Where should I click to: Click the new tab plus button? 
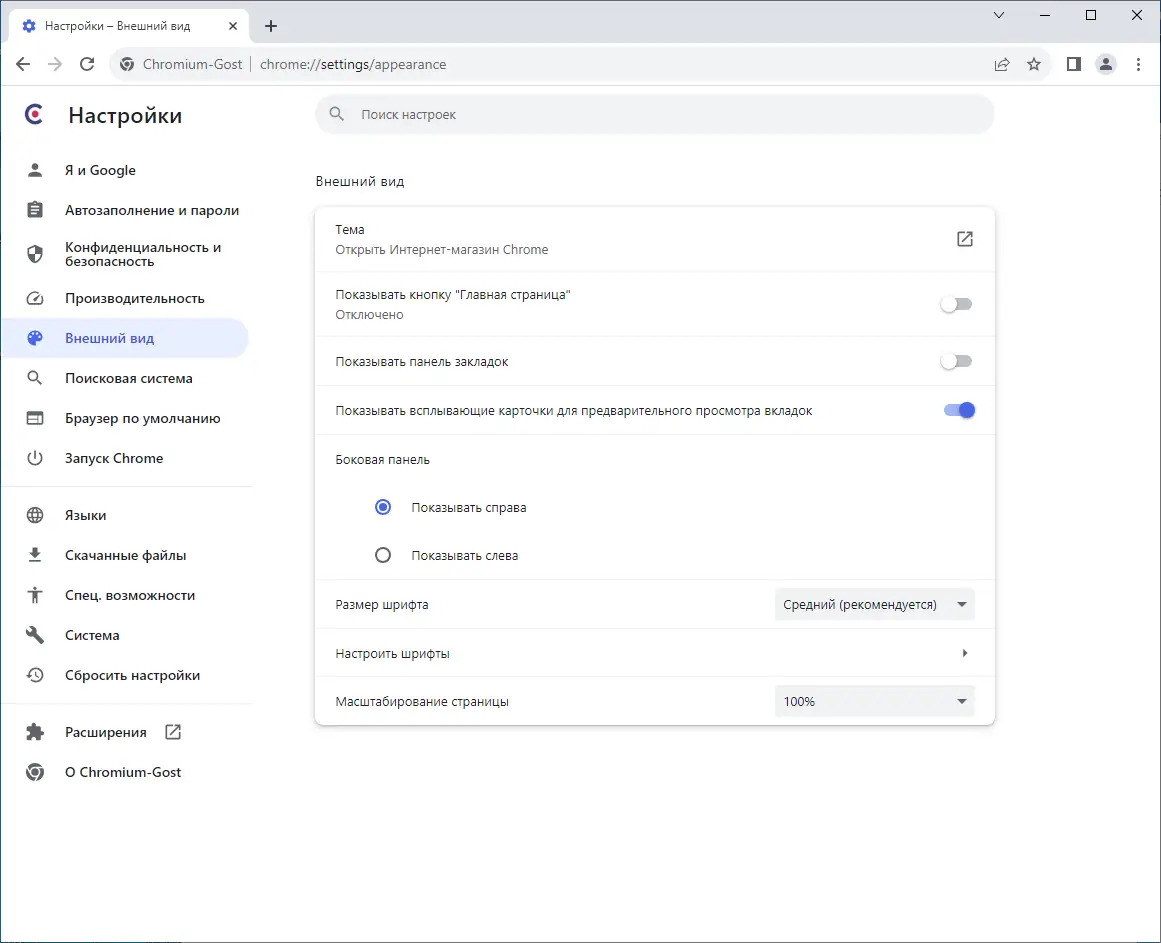click(x=271, y=26)
